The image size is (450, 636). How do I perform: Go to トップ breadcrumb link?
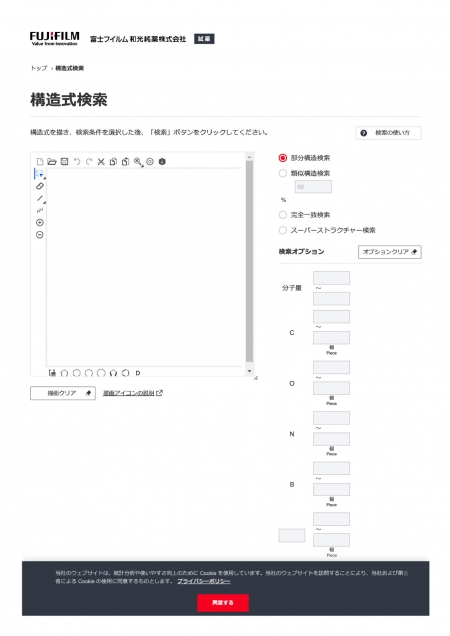pos(39,68)
